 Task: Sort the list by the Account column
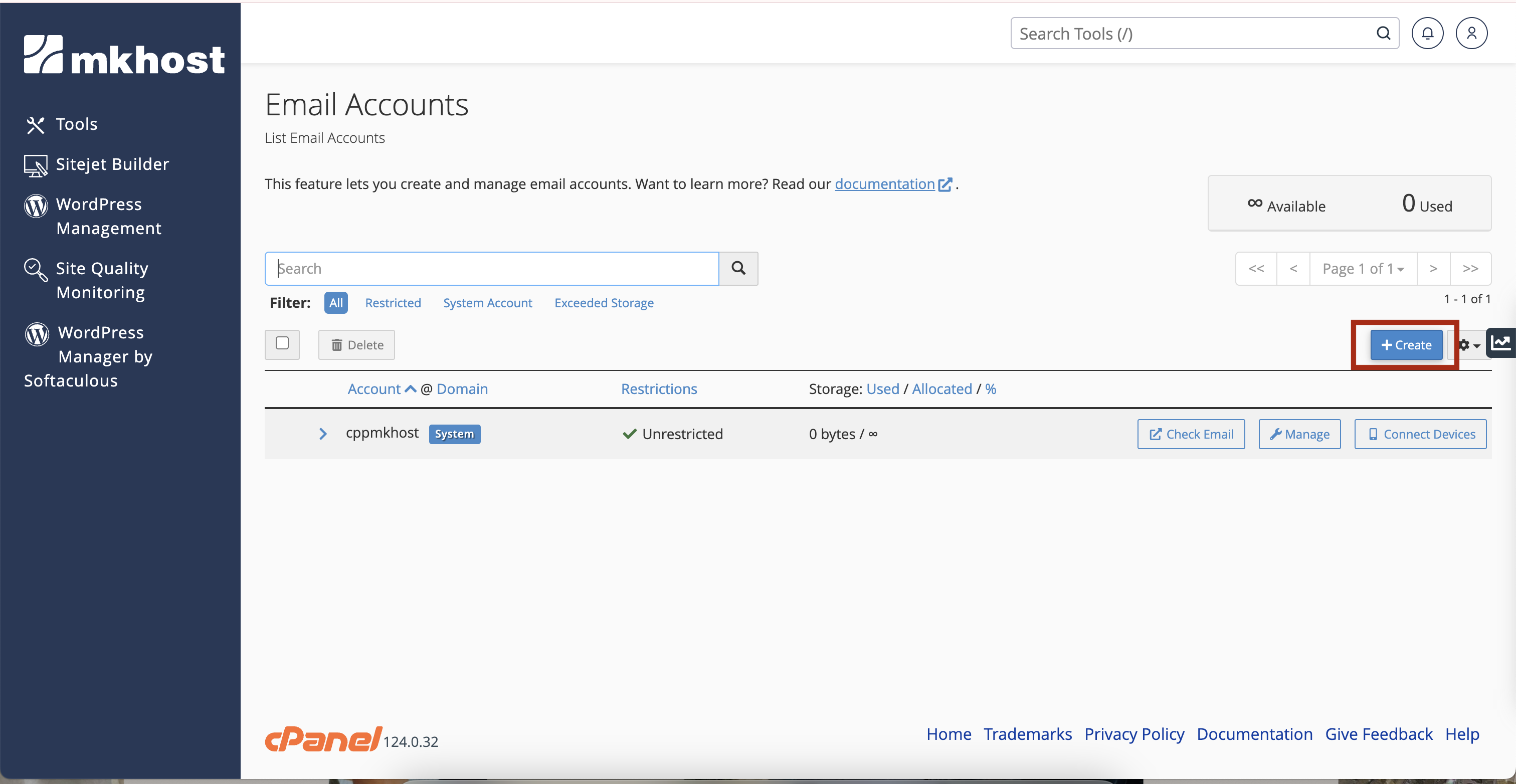tap(374, 389)
